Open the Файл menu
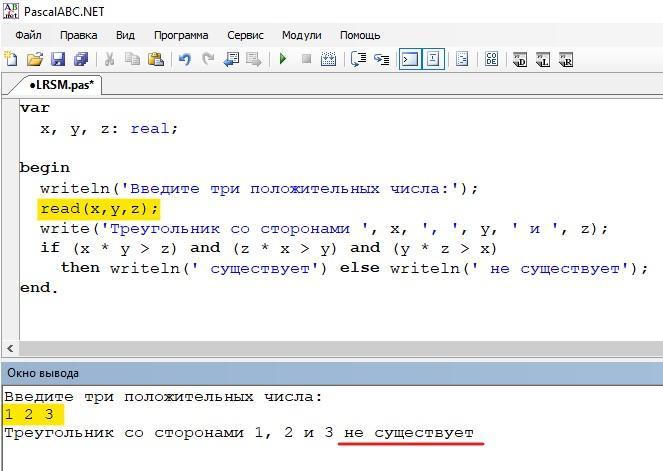The image size is (663, 471). [28, 35]
